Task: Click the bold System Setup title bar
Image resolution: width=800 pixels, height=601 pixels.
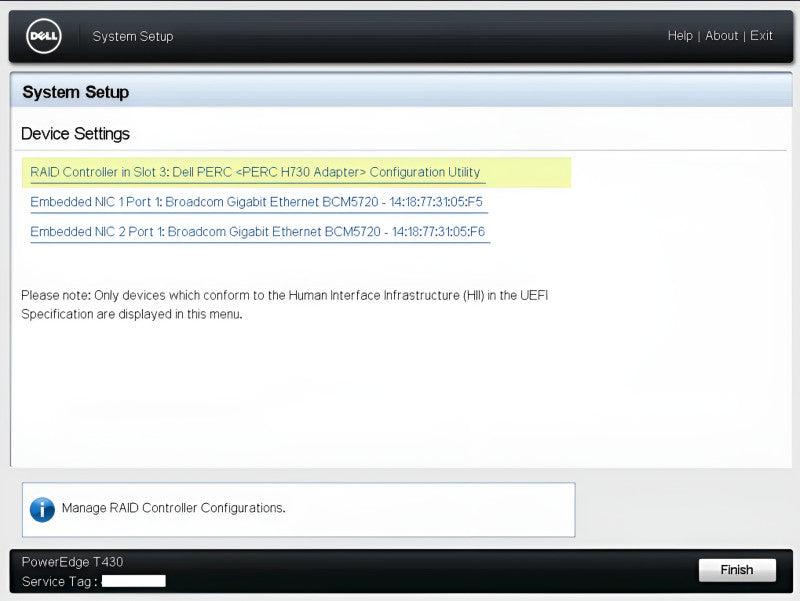Action: click(x=401, y=92)
